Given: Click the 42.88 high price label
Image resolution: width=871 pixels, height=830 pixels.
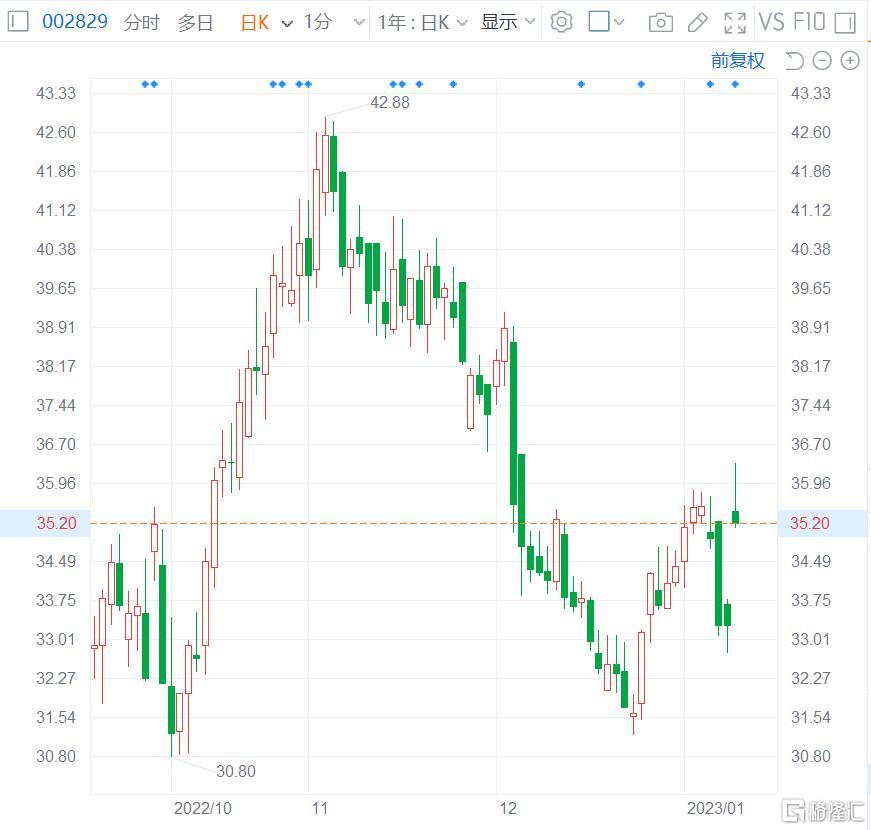Looking at the screenshot, I should point(390,102).
